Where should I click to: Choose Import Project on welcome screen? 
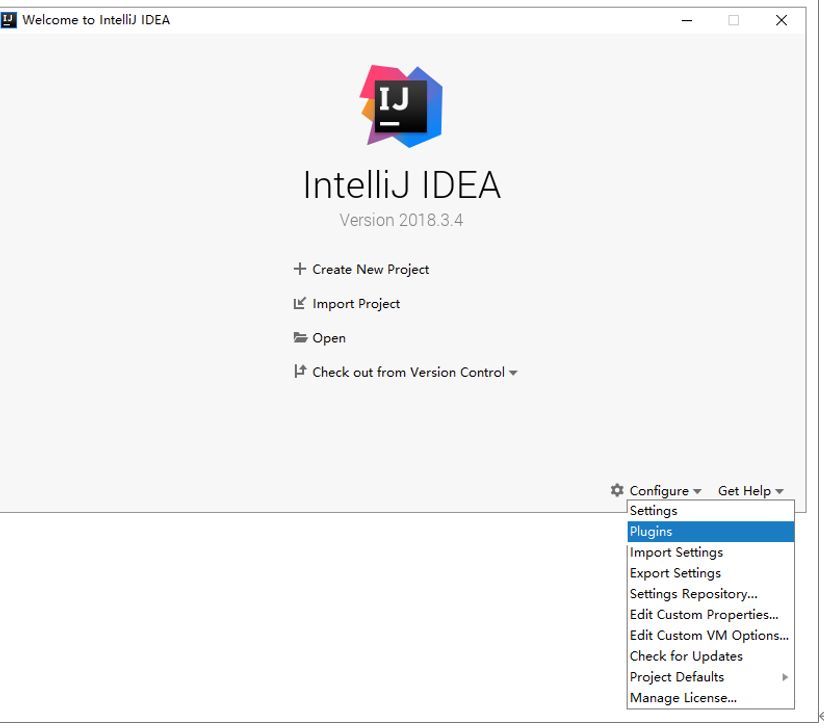point(356,304)
